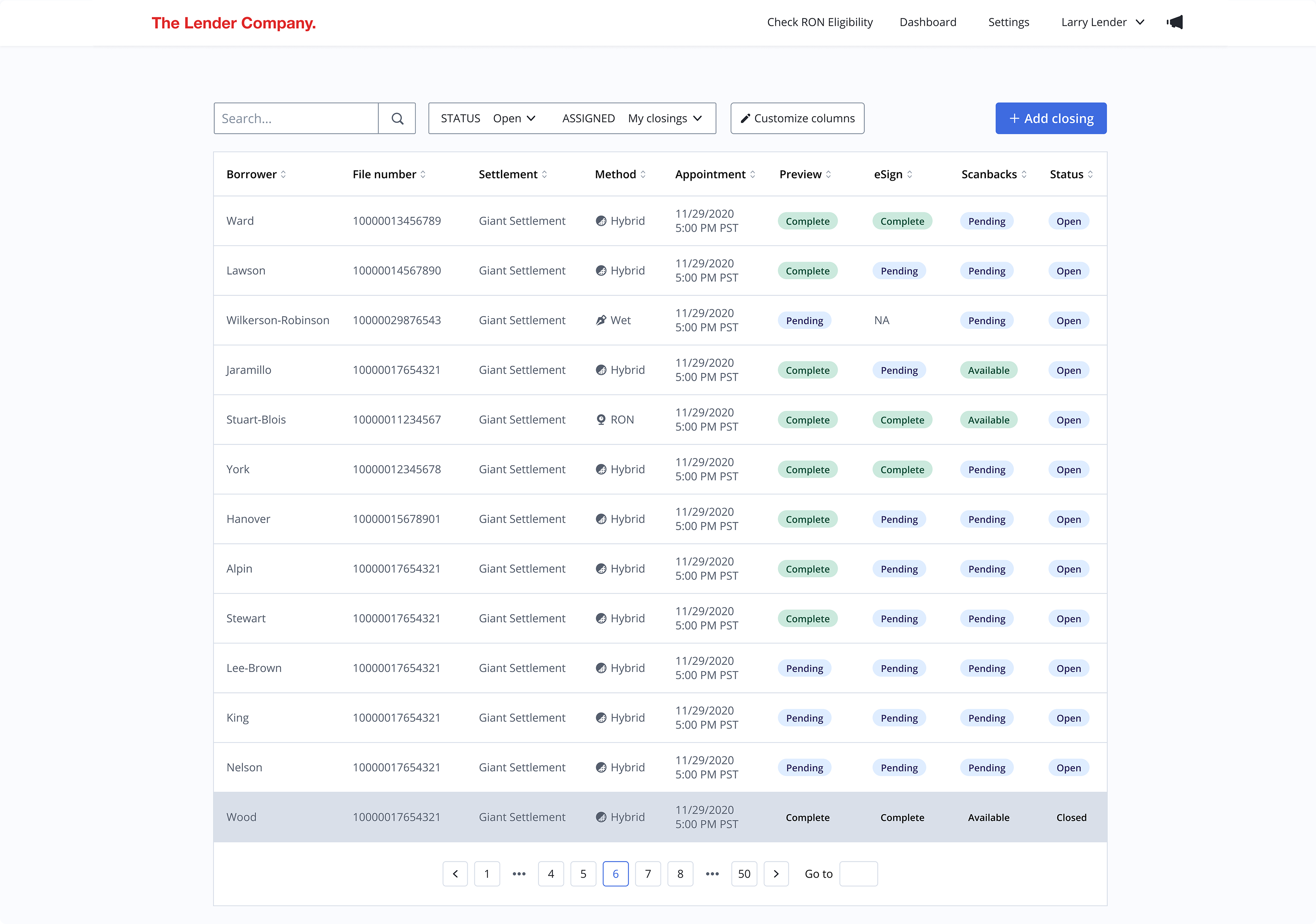Jump to page 50 in pagination
Viewport: 1316px width, 924px height.
pyautogui.click(x=743, y=874)
